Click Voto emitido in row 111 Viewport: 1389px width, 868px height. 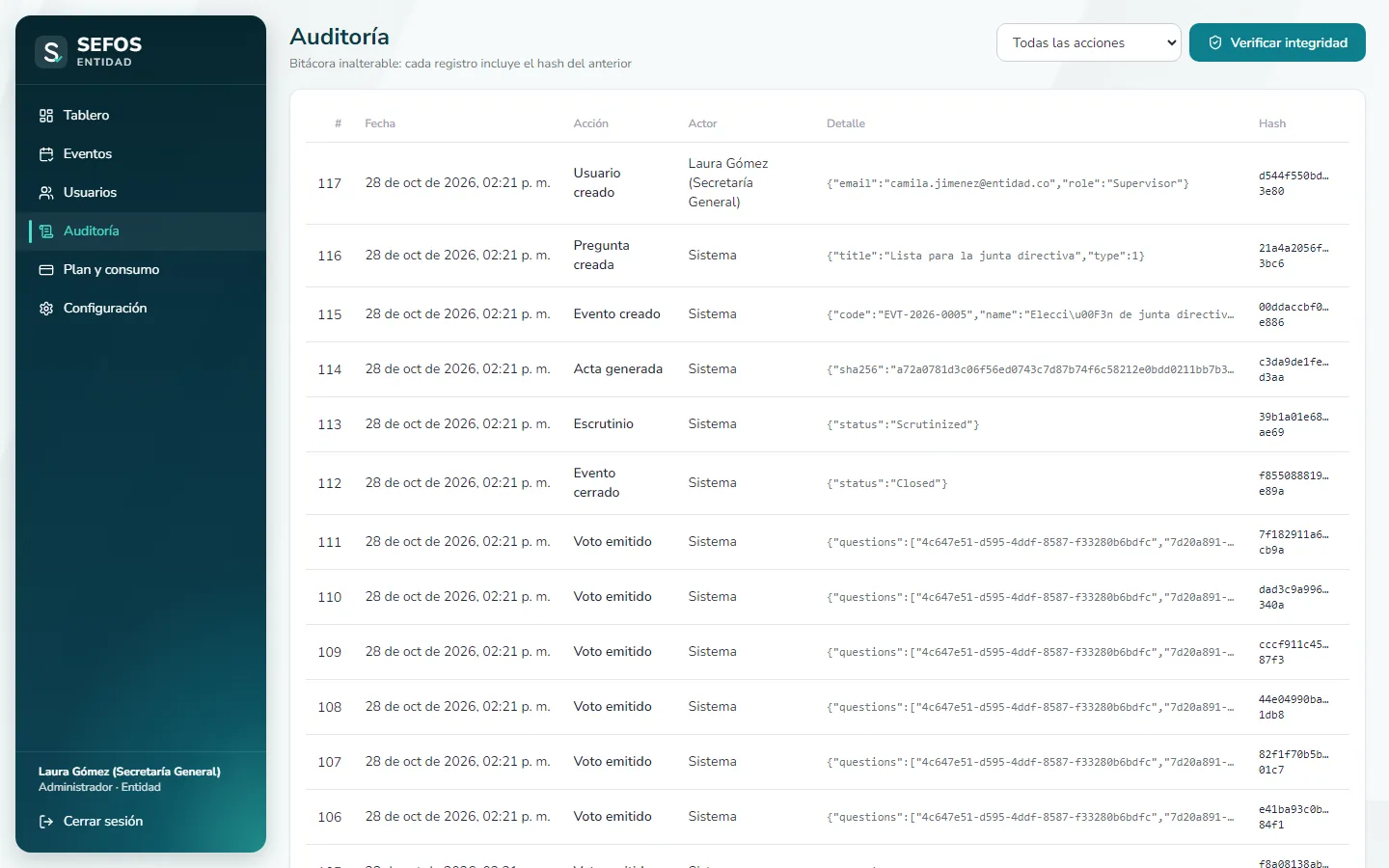click(613, 542)
